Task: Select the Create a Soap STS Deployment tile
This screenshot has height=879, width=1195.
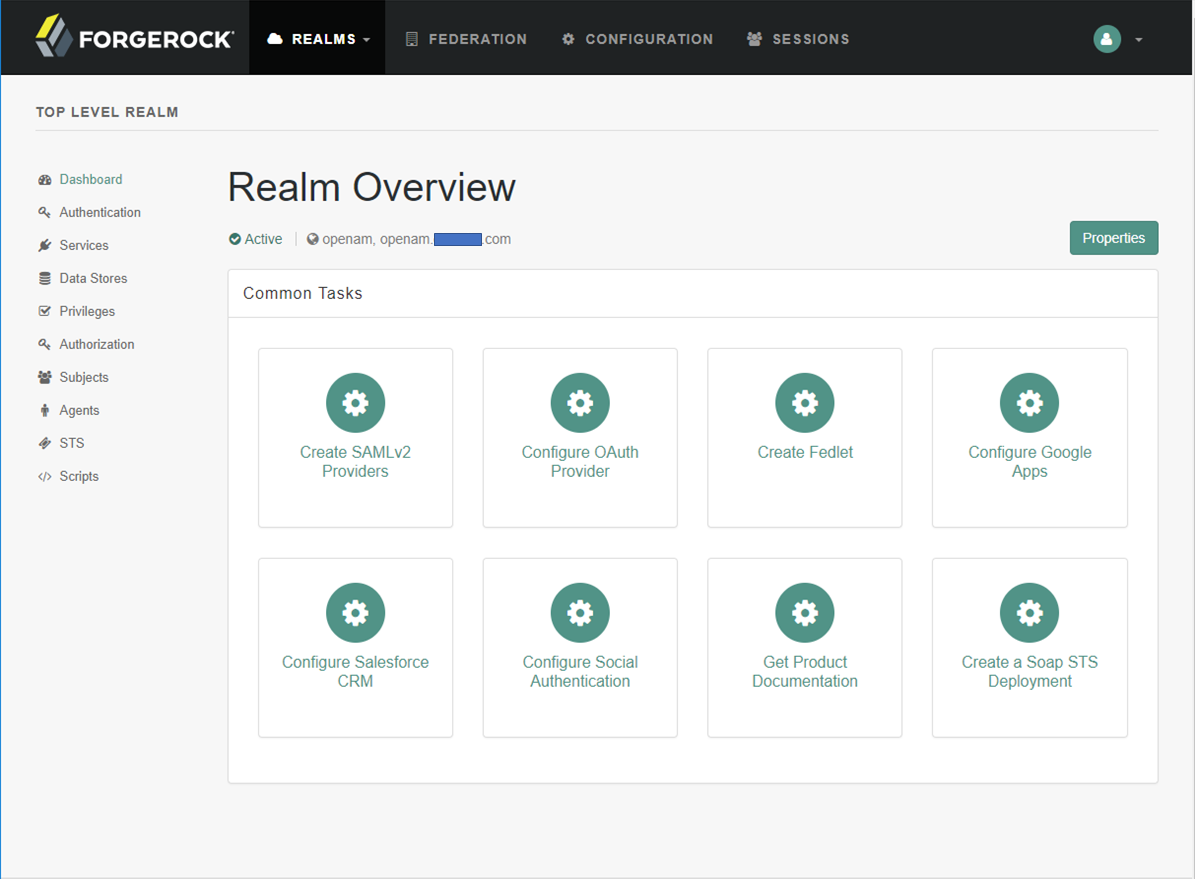Action: click(1029, 647)
